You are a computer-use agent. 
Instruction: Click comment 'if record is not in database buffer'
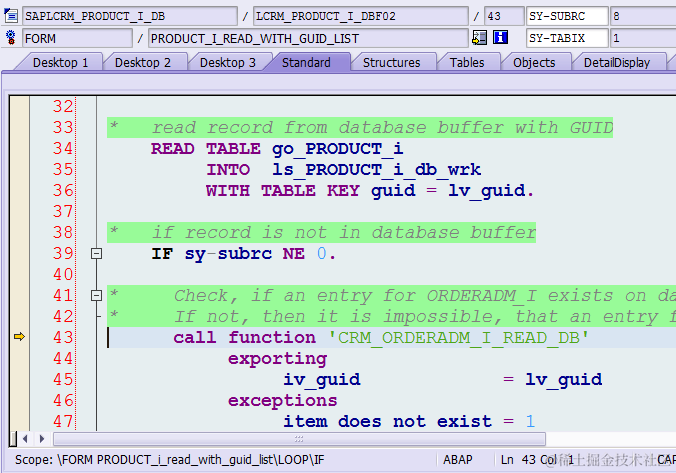point(344,233)
